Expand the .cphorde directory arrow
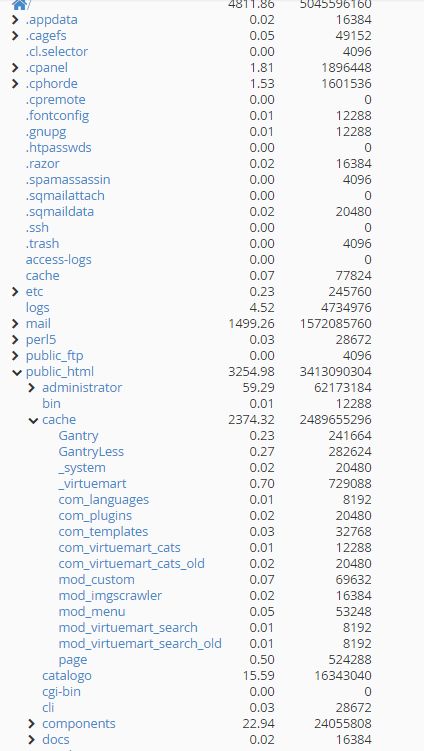Viewport: 424px width, 751px height. tap(15, 83)
